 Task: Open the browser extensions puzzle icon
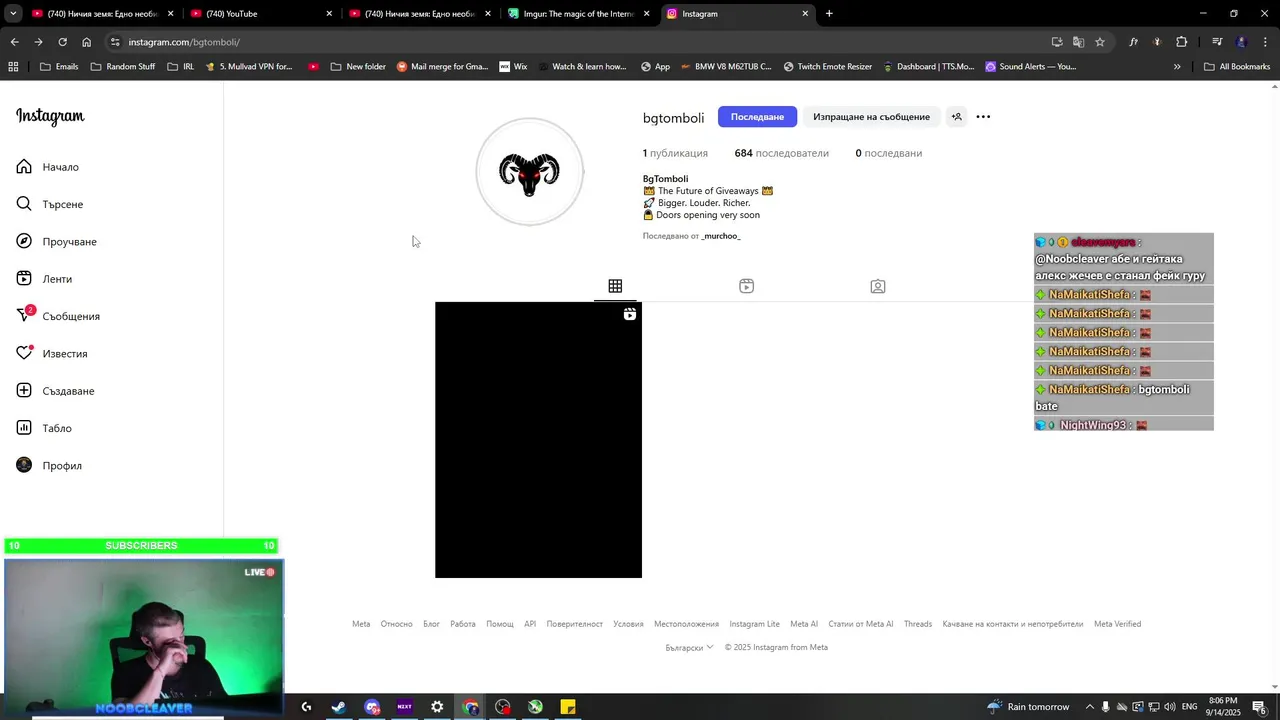point(1182,42)
